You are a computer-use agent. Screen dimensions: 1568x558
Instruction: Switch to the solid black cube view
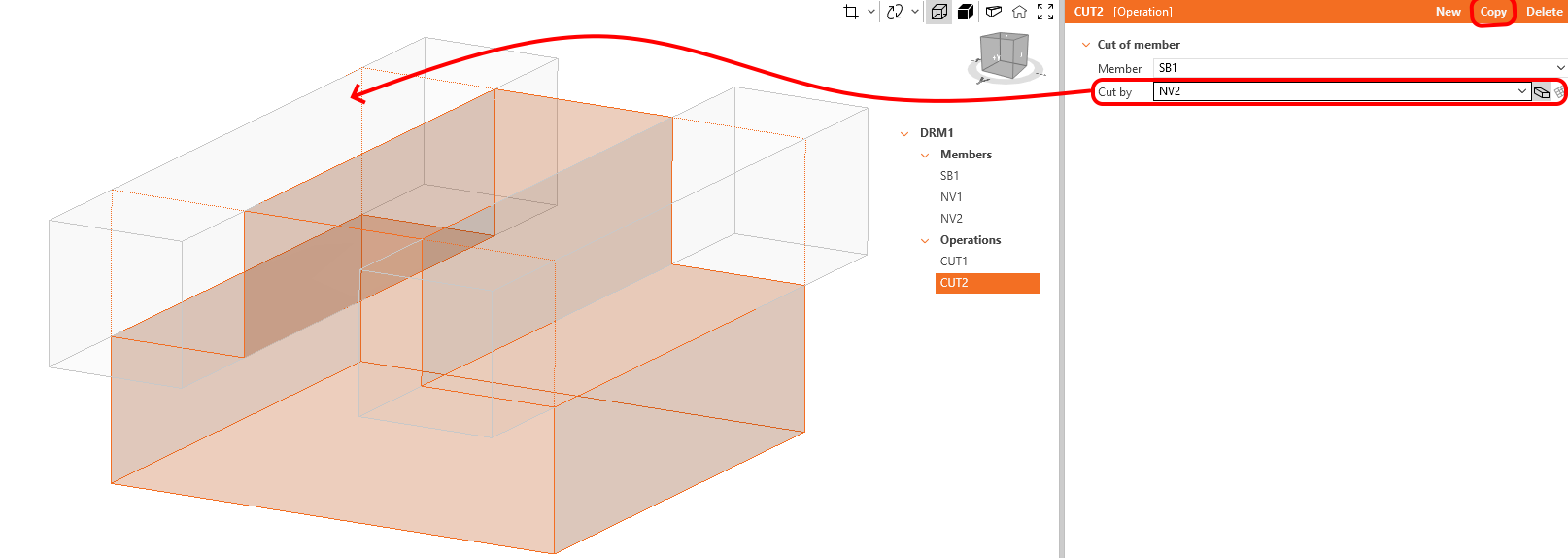click(966, 12)
